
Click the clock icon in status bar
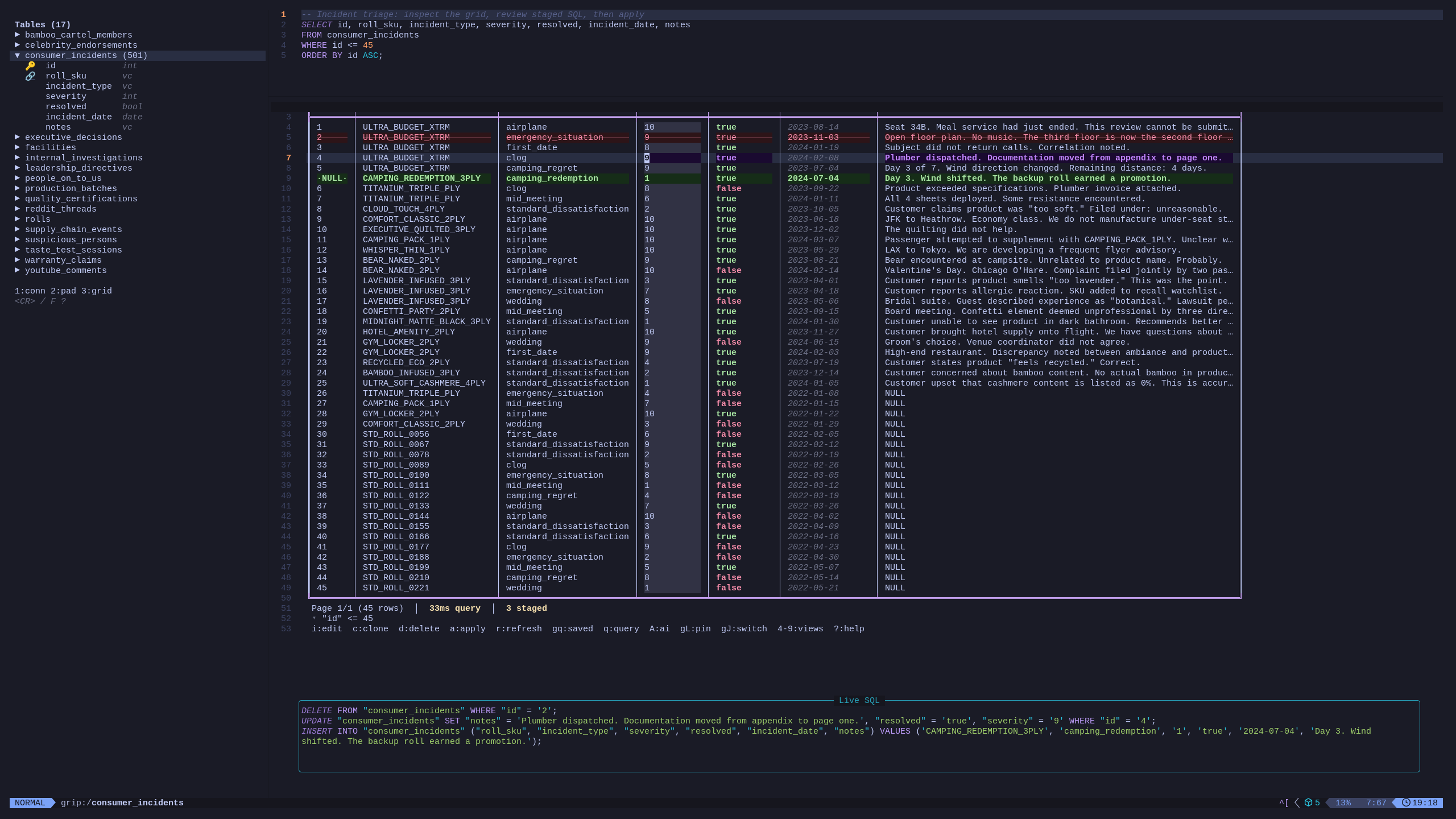click(x=1406, y=803)
